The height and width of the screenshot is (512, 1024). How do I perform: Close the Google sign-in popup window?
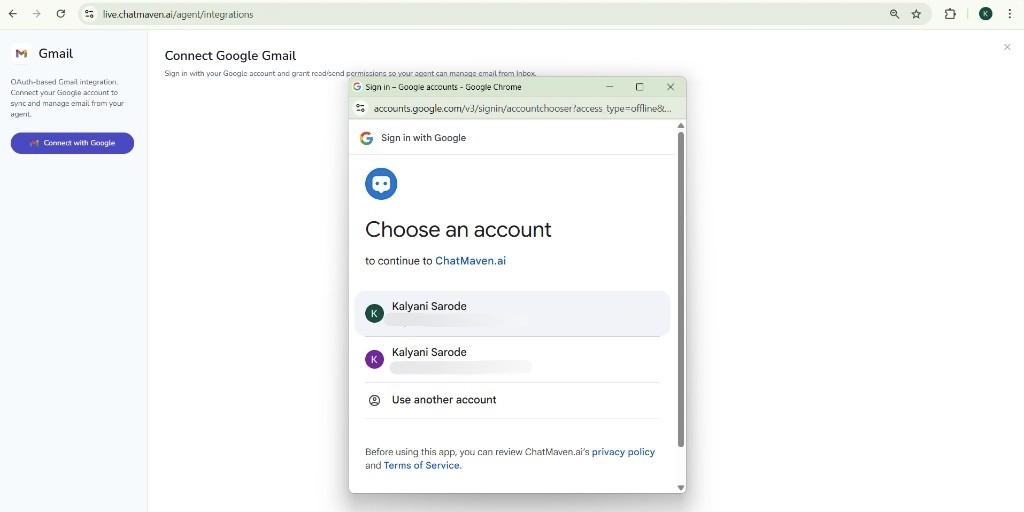(x=670, y=87)
